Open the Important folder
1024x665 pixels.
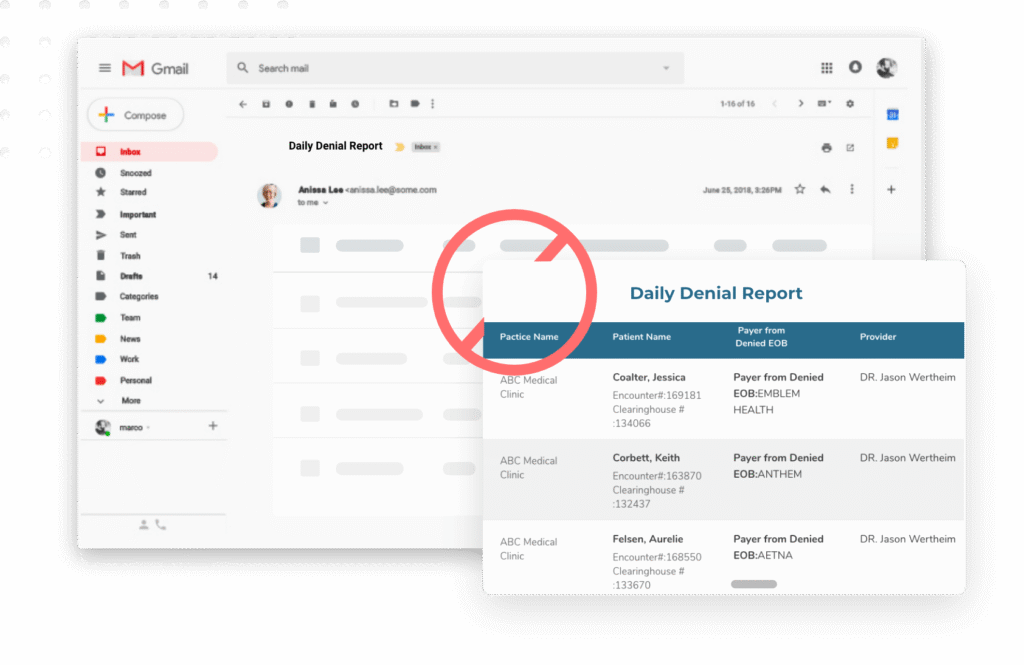[x=137, y=214]
